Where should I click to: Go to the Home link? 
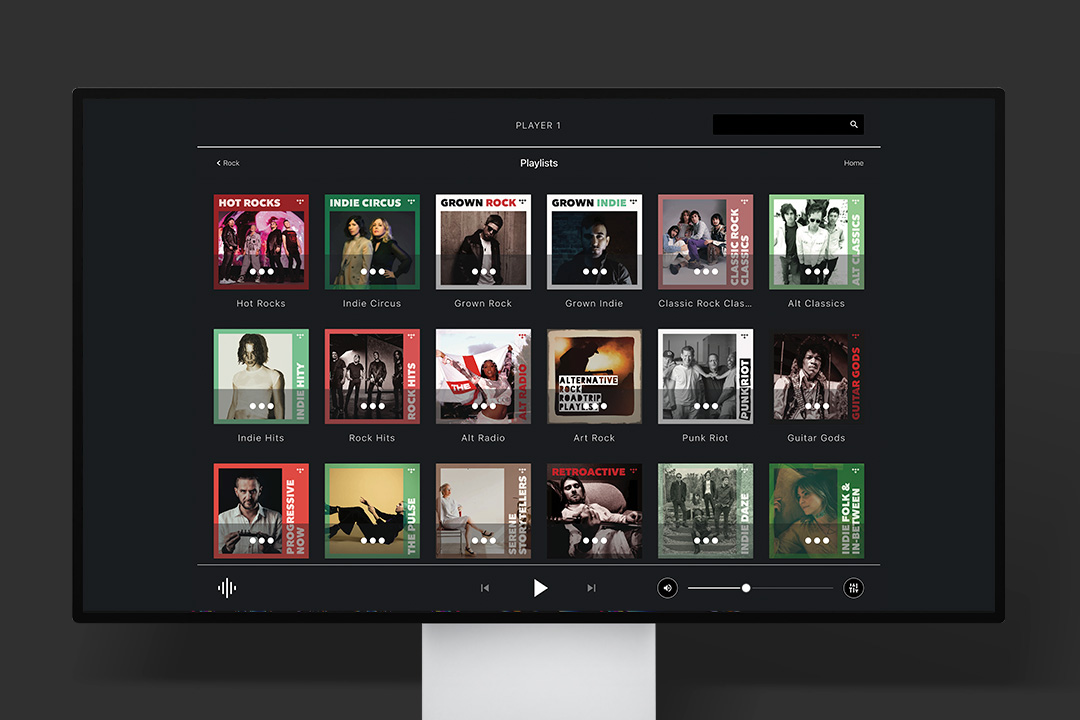[x=853, y=163]
